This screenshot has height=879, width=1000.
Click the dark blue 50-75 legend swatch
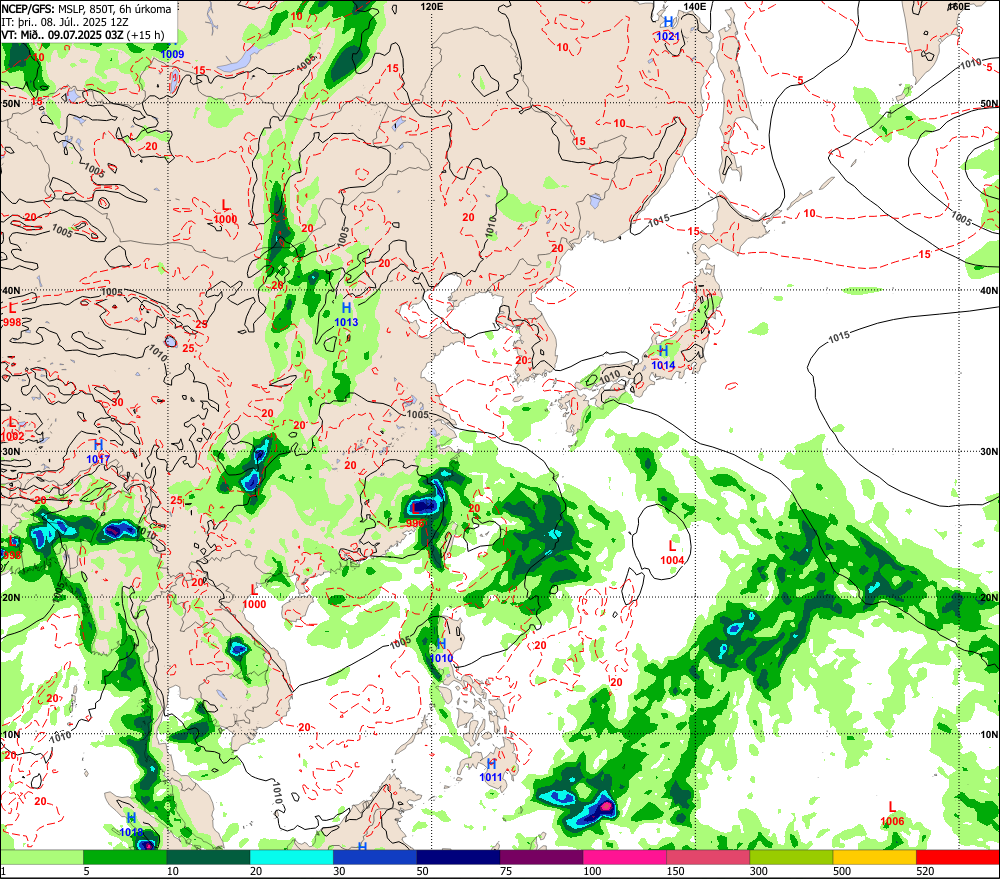[x=458, y=857]
